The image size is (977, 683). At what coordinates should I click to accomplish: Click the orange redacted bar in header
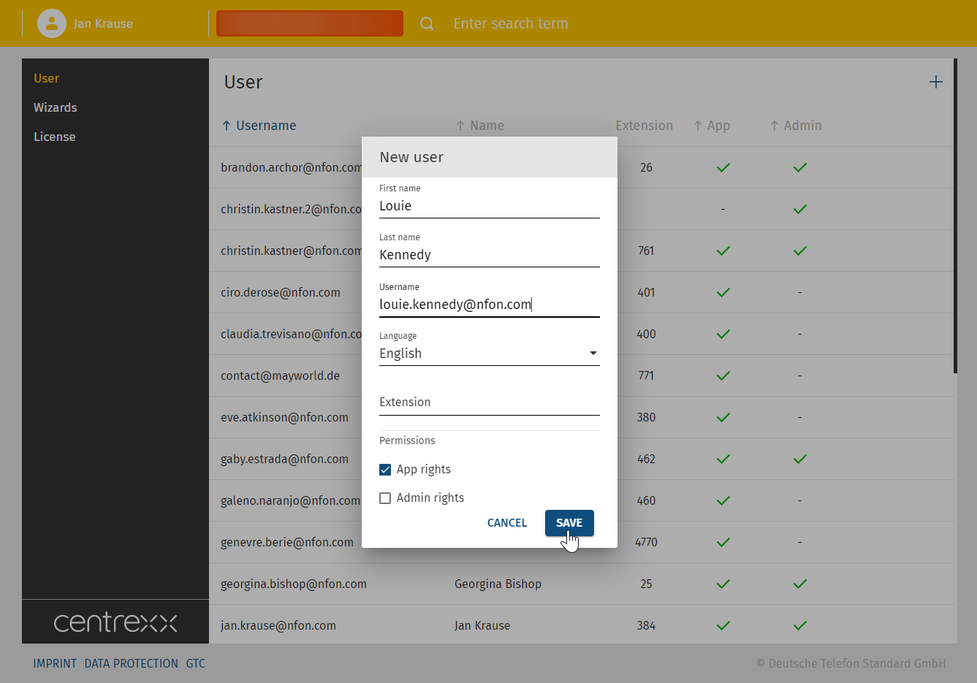(x=310, y=23)
